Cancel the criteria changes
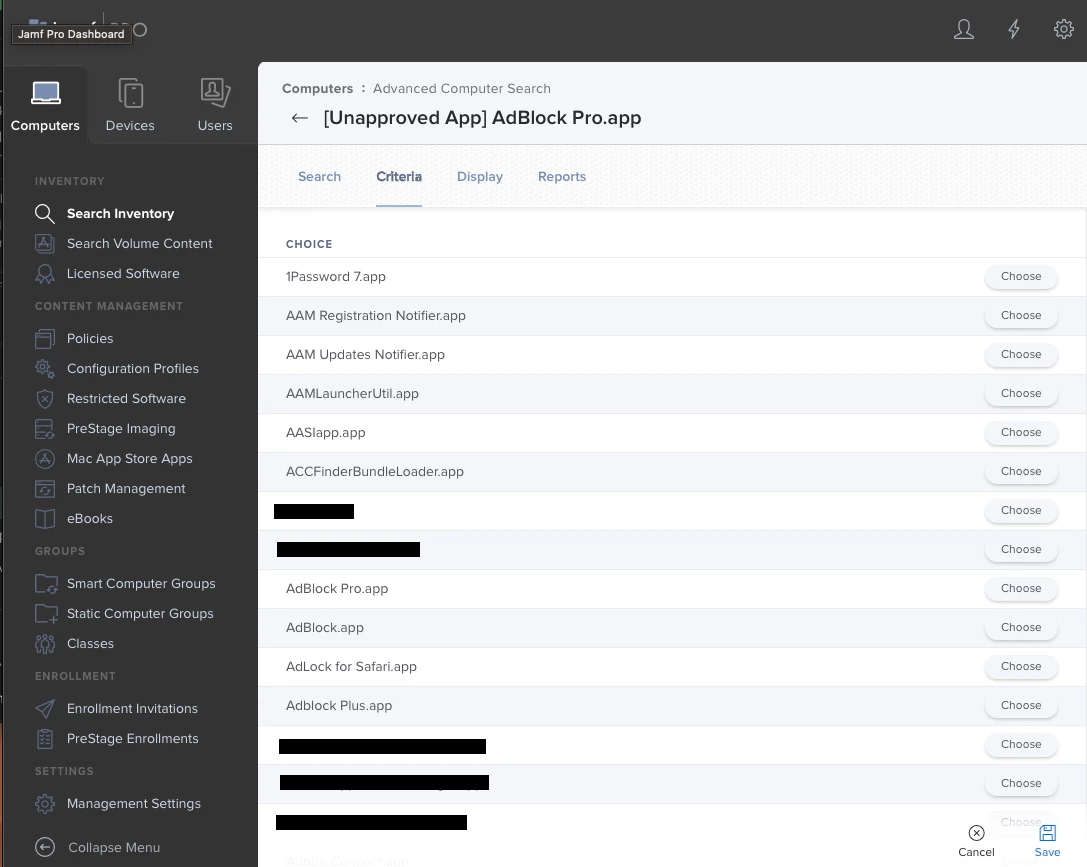1087x867 pixels. [976, 841]
